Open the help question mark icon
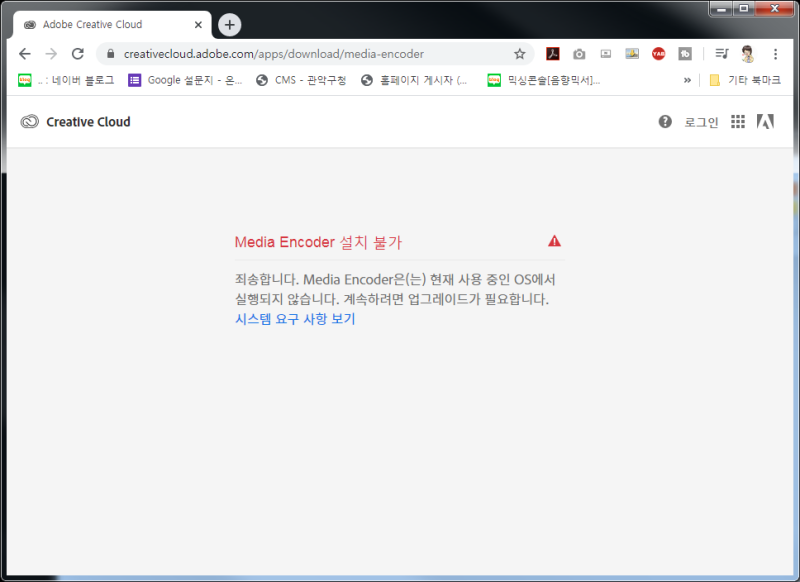 click(665, 121)
